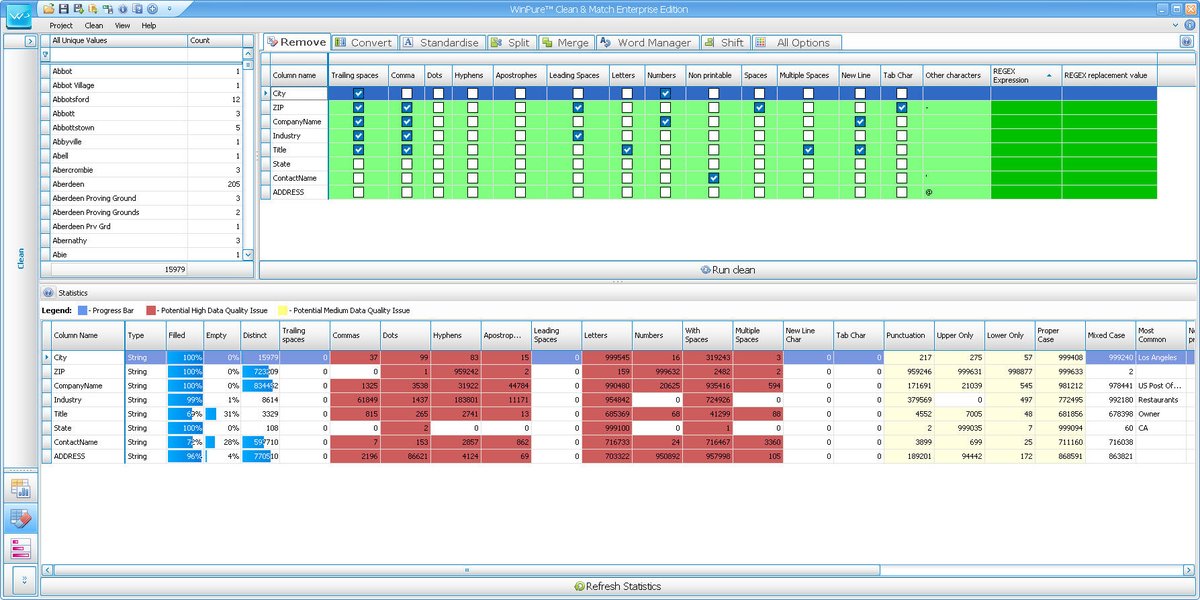The image size is (1200, 600).
Task: Open the program information icon on the toolbar
Action: (x=123, y=9)
